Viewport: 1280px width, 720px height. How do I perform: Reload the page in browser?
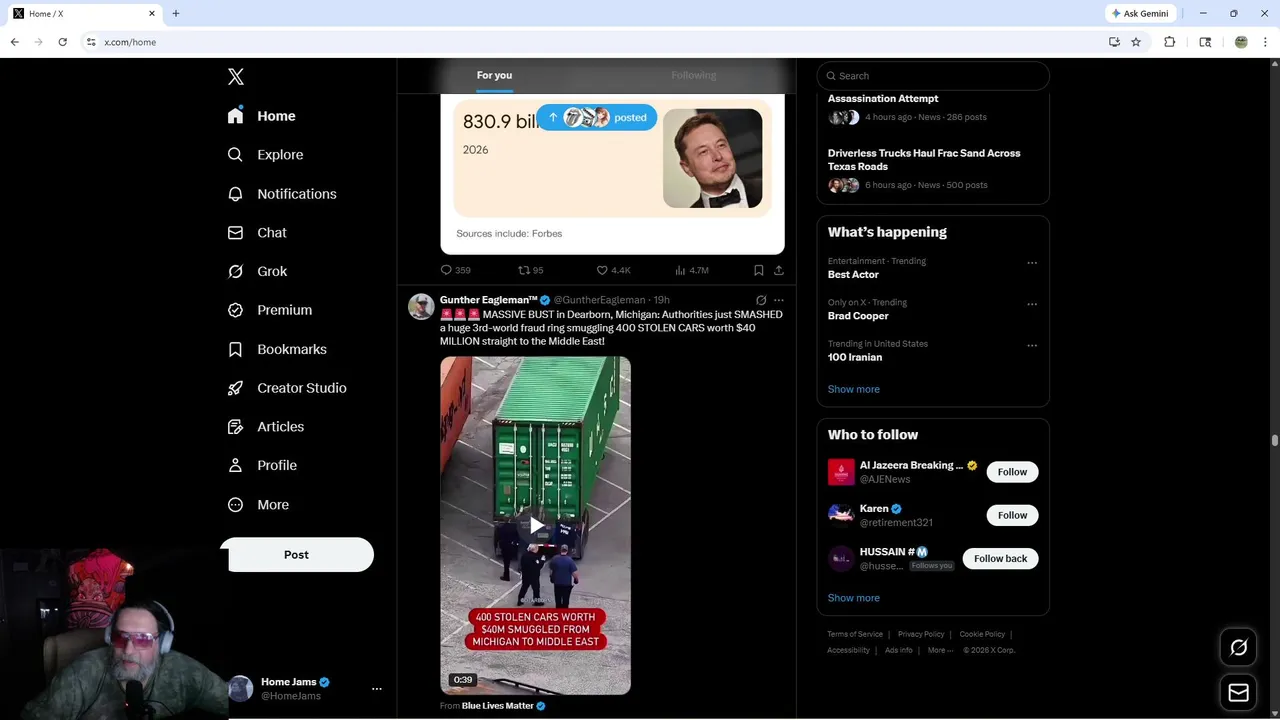coord(63,42)
